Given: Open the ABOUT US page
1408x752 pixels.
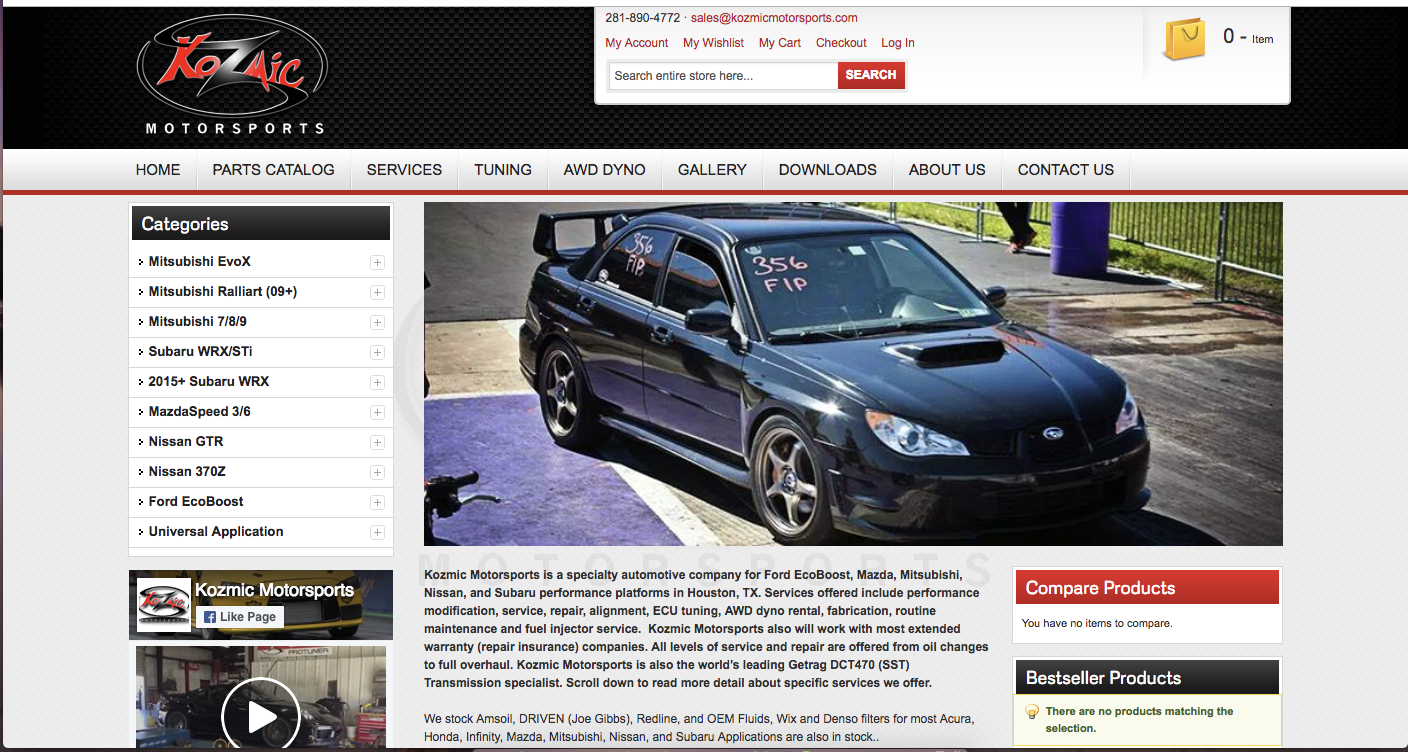Looking at the screenshot, I should [x=947, y=170].
